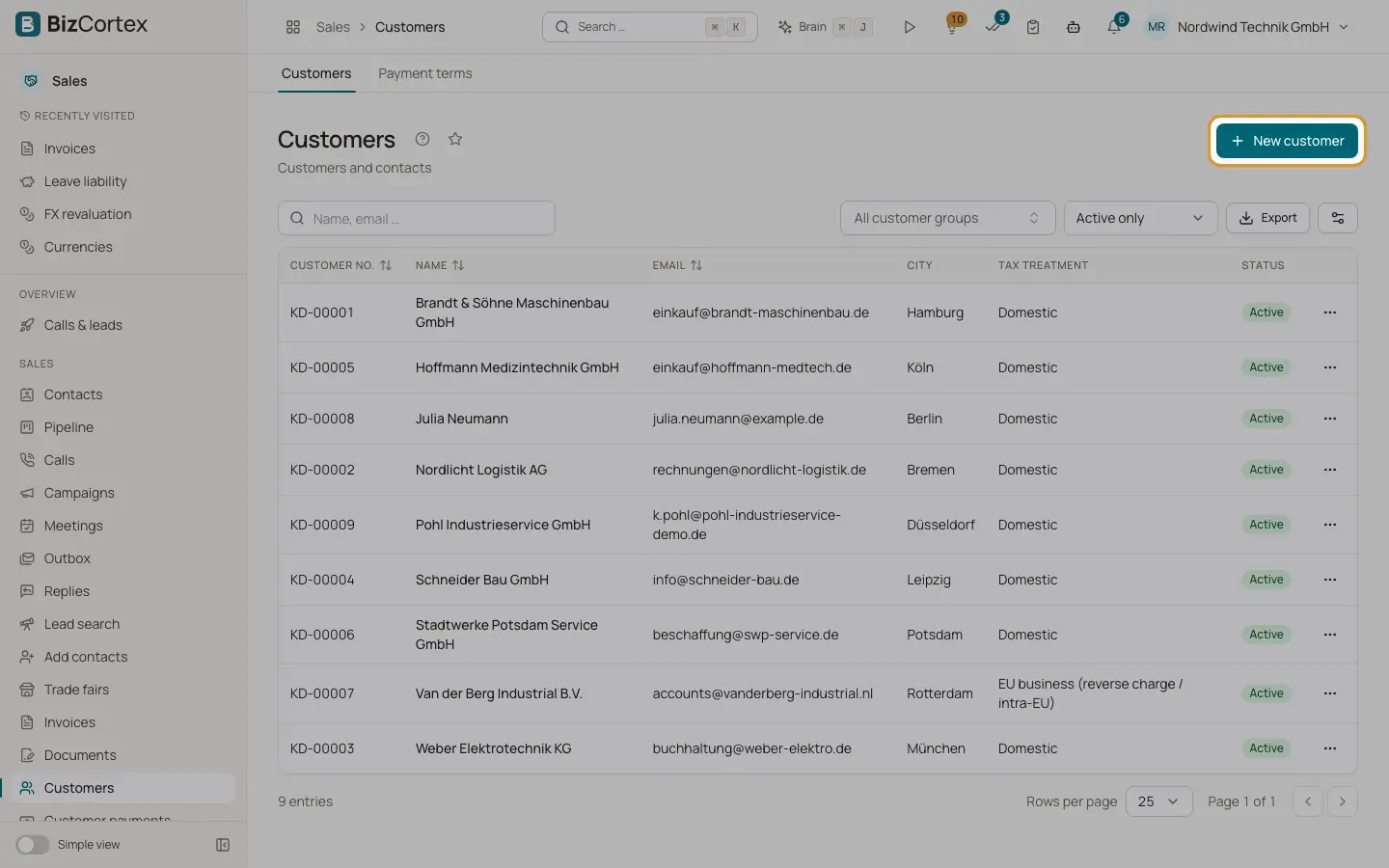
Task: Open row actions for Julia Neumann
Action: 1330,419
